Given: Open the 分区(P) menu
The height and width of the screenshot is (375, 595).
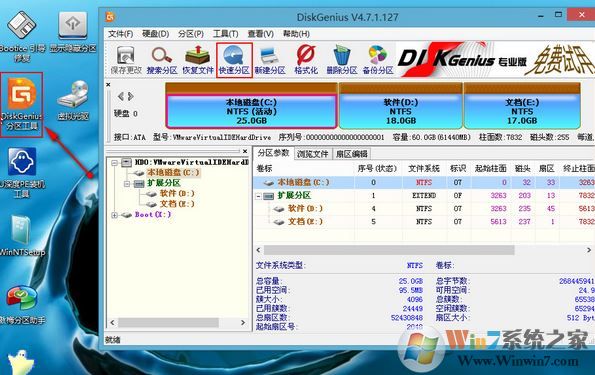Looking at the screenshot, I should (x=191, y=34).
